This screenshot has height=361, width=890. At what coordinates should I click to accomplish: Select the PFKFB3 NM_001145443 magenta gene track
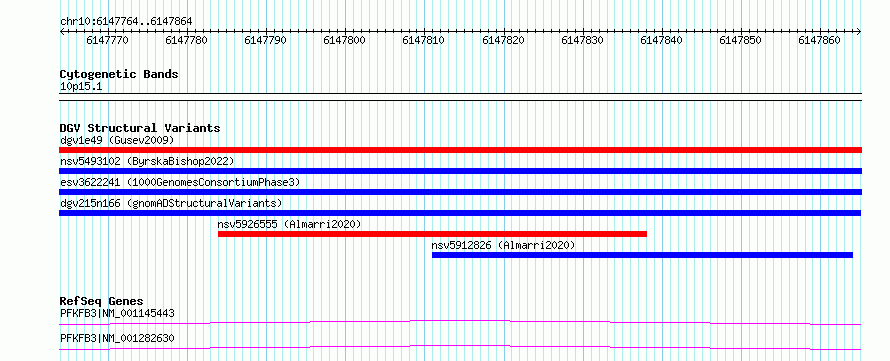(x=460, y=322)
